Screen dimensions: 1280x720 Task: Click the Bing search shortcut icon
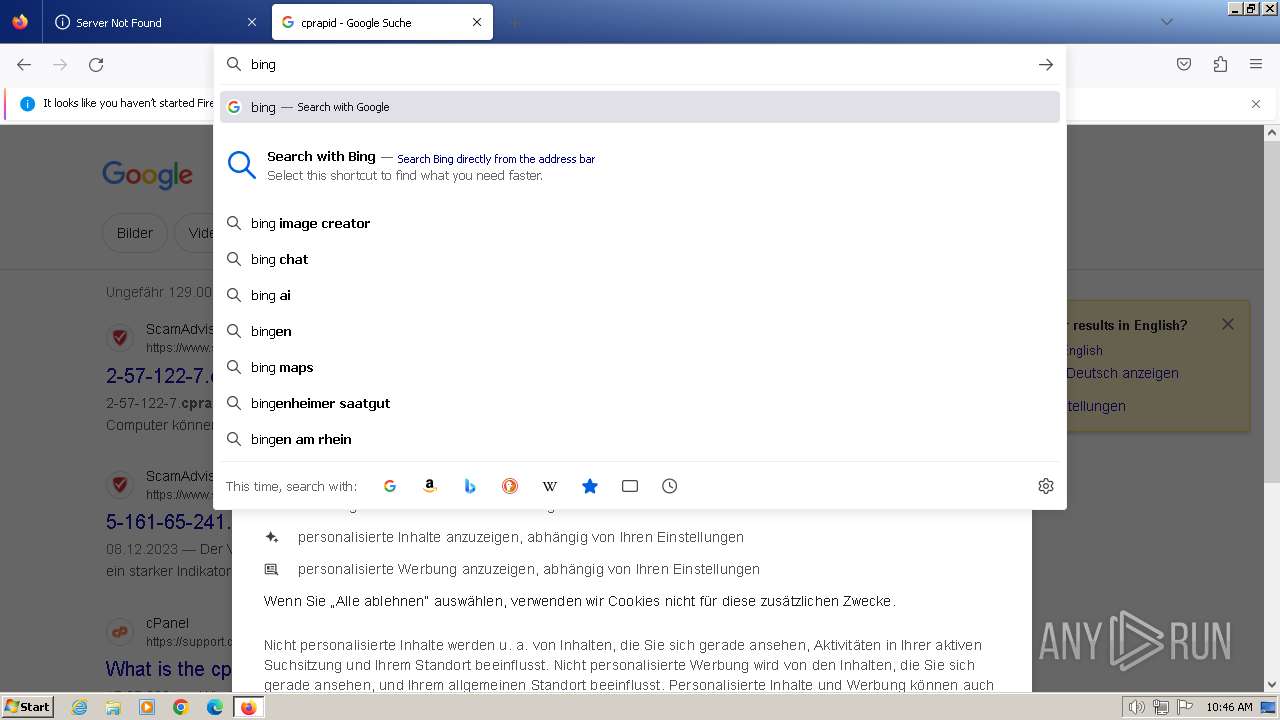pos(470,486)
